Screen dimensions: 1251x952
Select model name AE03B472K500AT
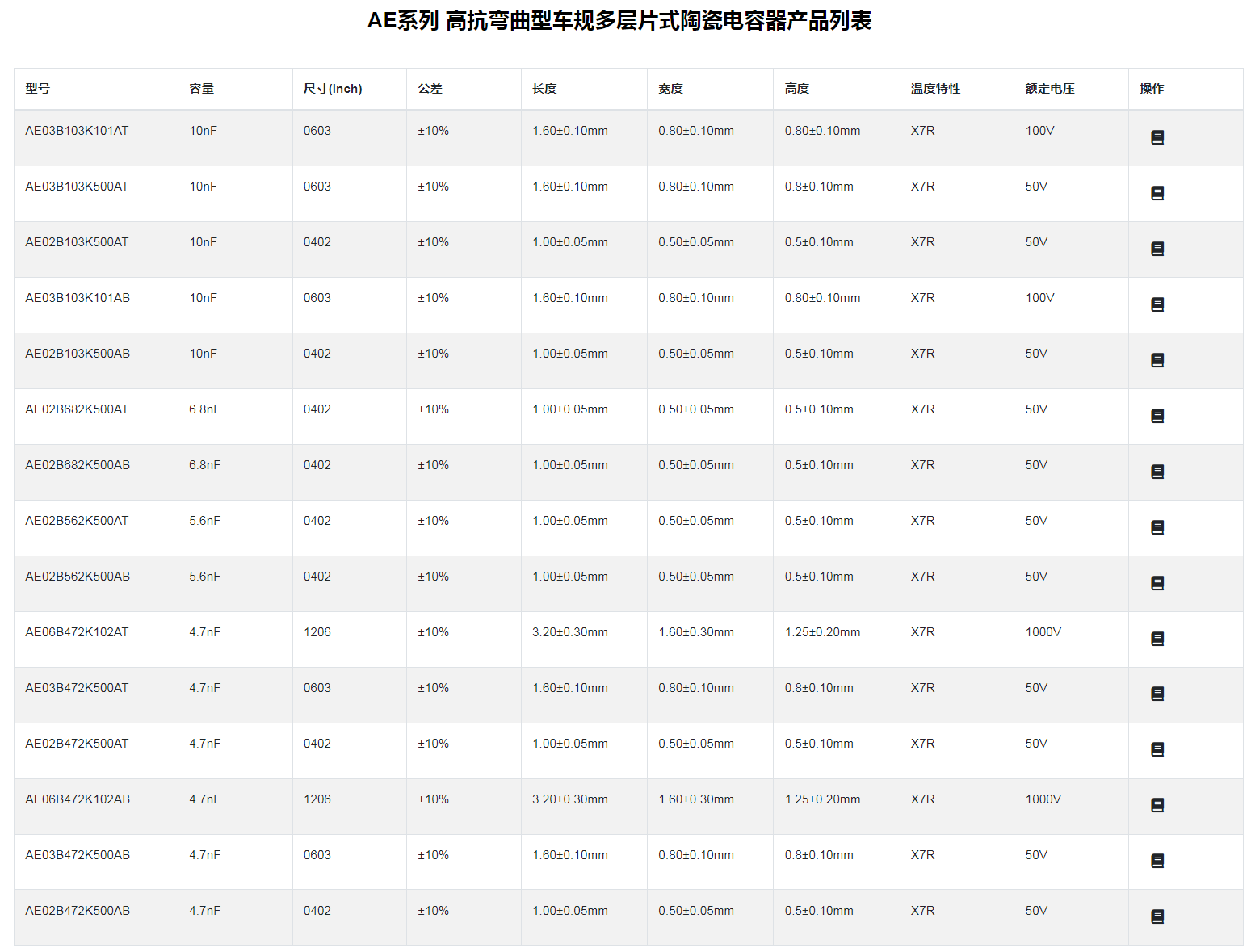[x=77, y=688]
